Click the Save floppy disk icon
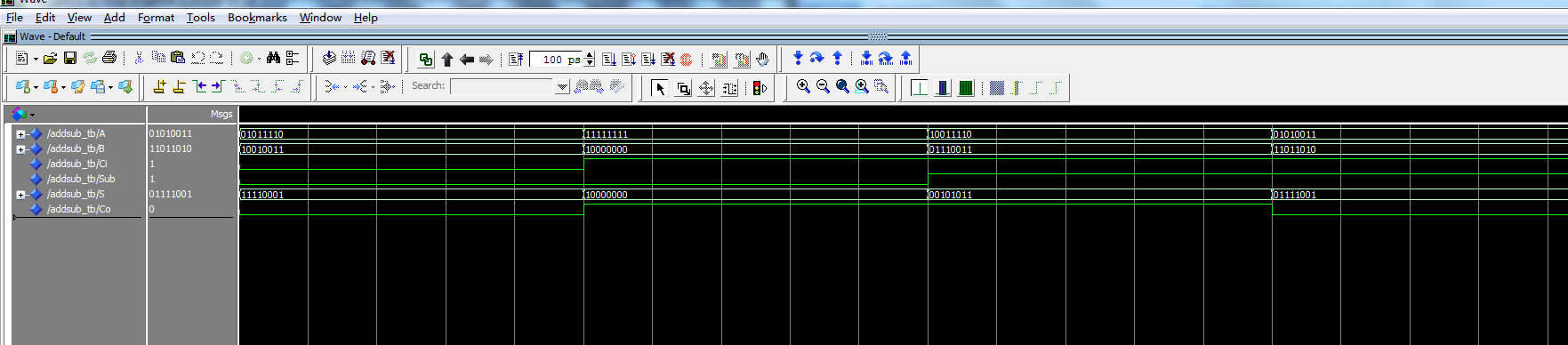Image resolution: width=1568 pixels, height=345 pixels. pyautogui.click(x=69, y=59)
